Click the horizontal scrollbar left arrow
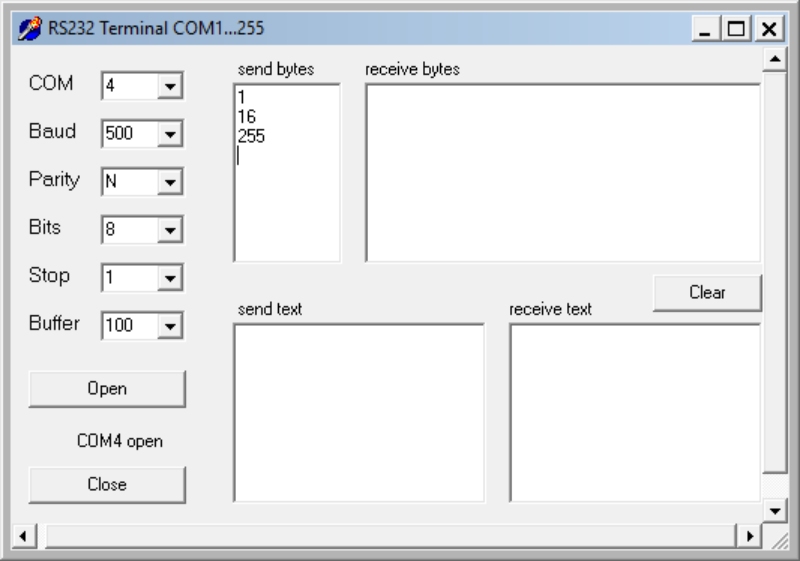800x561 pixels. point(24,536)
